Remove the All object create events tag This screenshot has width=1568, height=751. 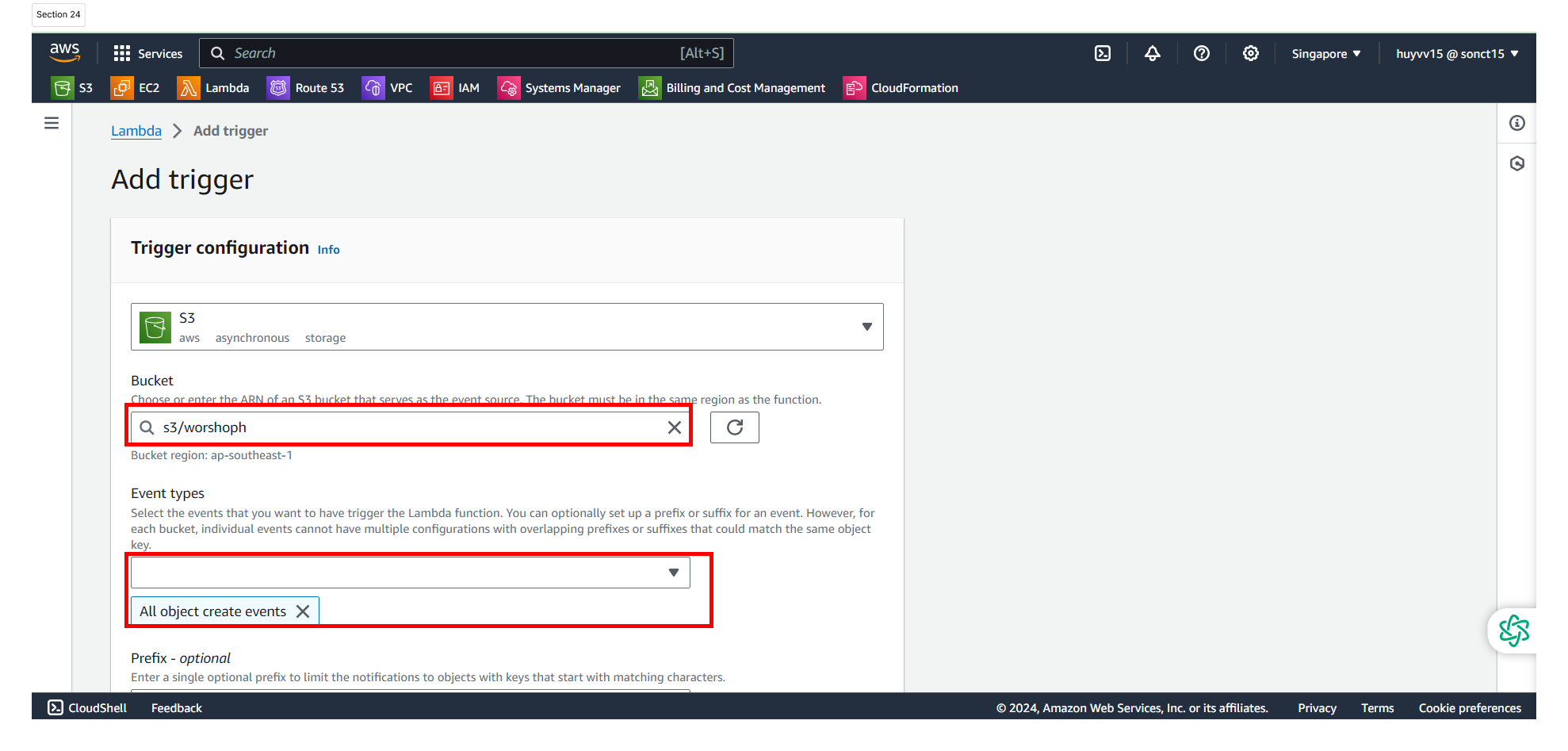tap(303, 611)
